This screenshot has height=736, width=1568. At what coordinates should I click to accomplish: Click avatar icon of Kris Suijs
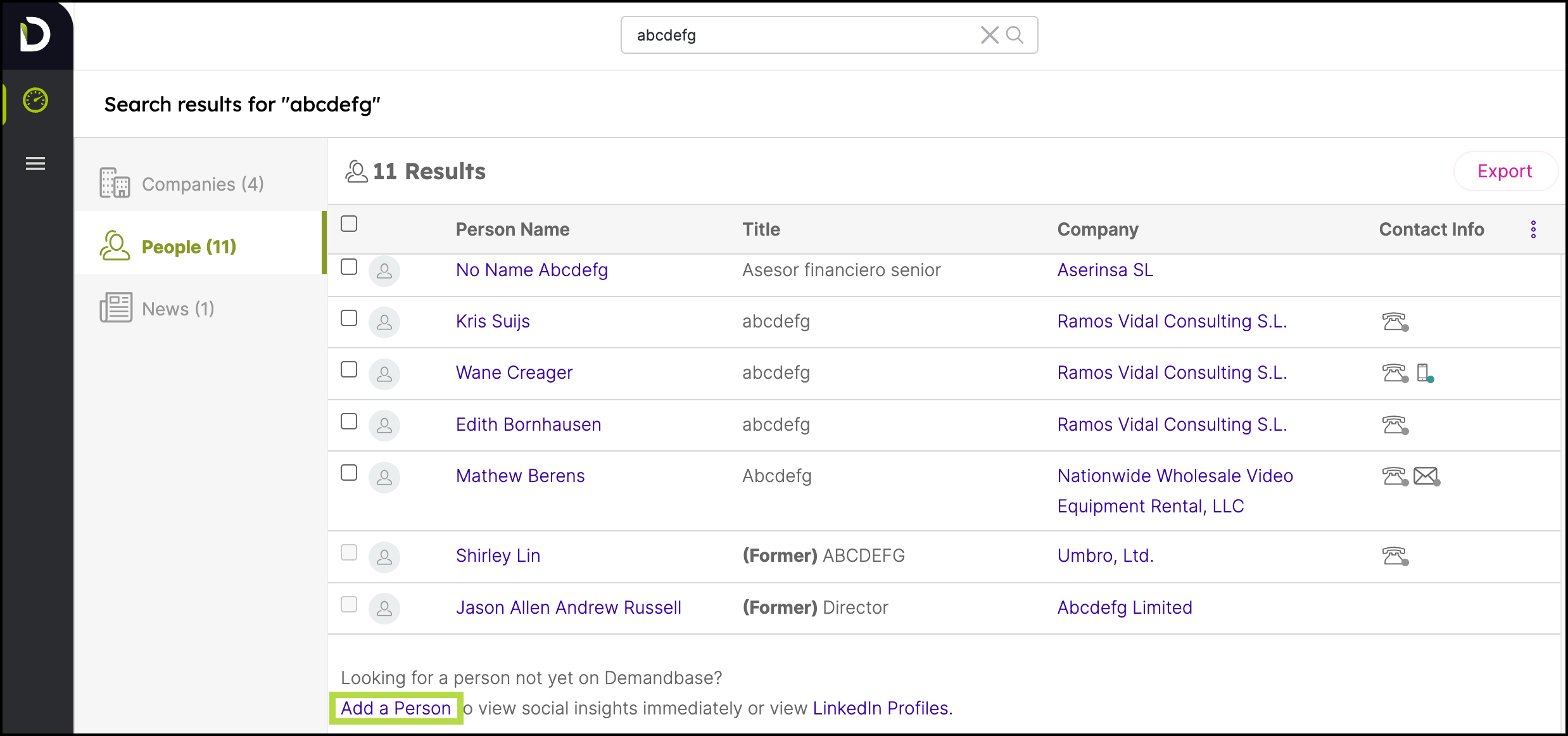384,322
